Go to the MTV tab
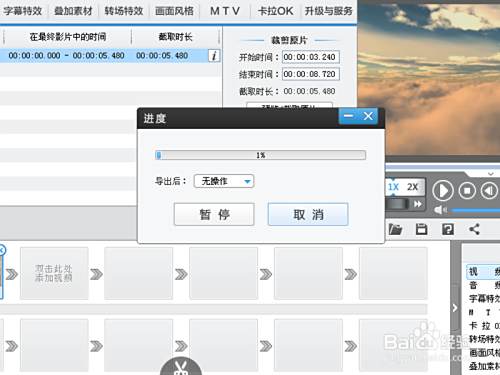Screen dimensions: 500x375 225,11
